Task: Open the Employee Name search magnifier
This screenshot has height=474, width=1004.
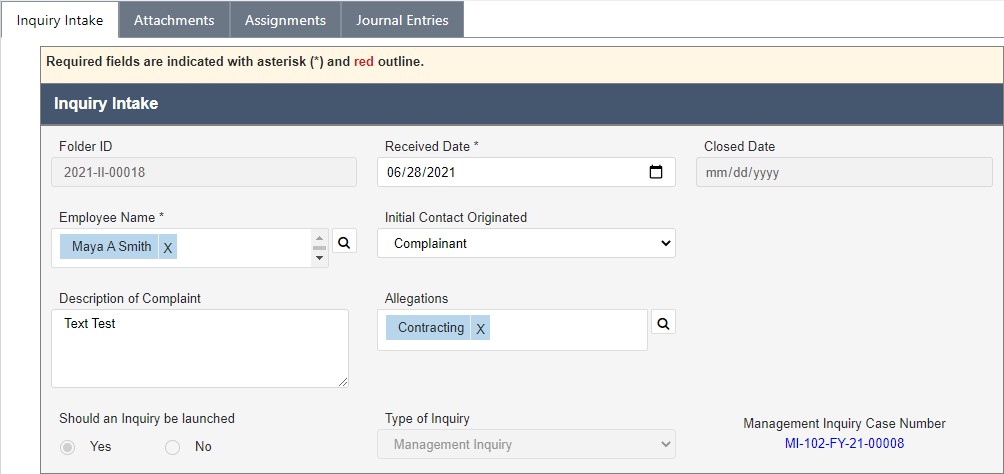Action: click(x=344, y=242)
